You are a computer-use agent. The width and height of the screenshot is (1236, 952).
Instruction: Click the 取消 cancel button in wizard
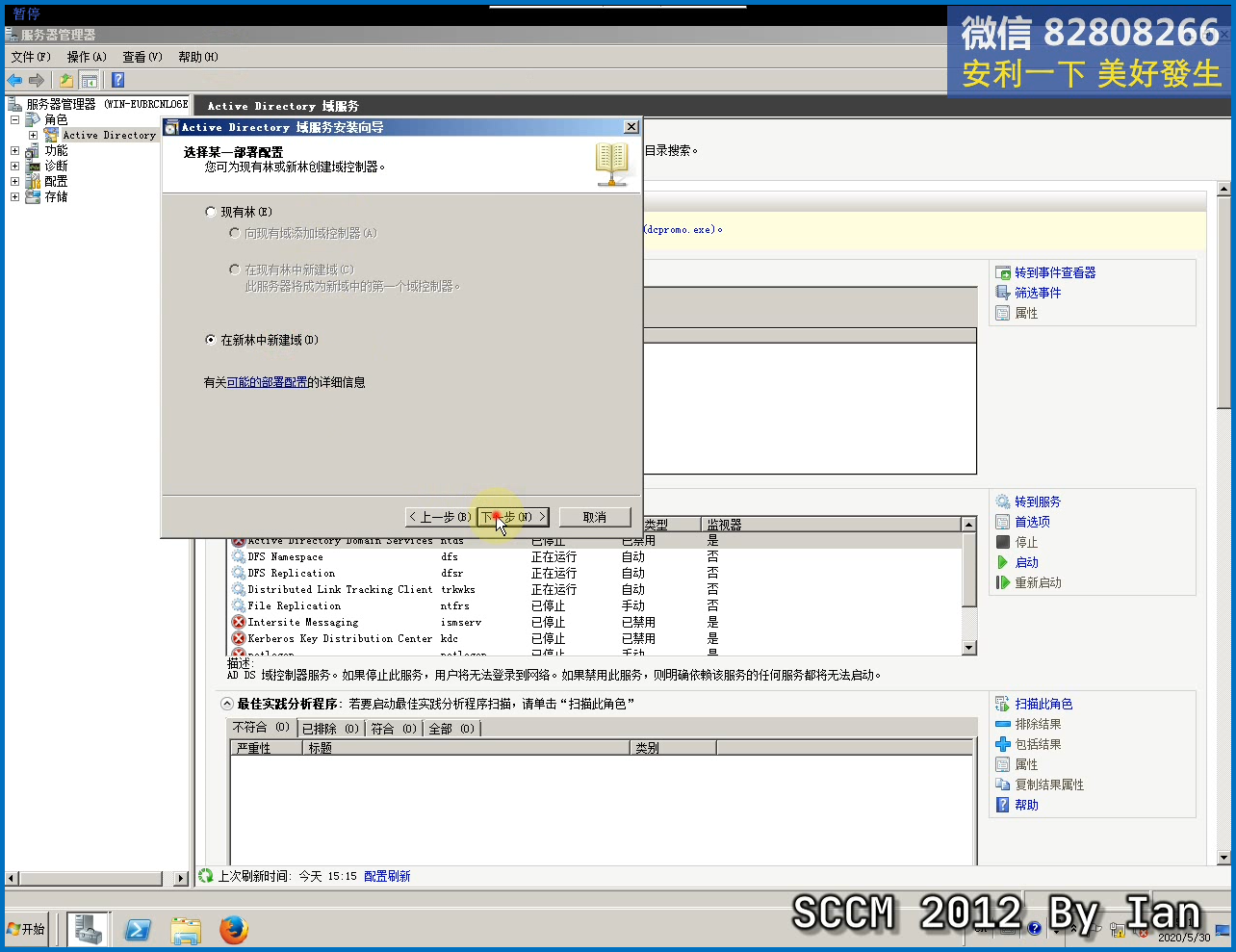(595, 517)
